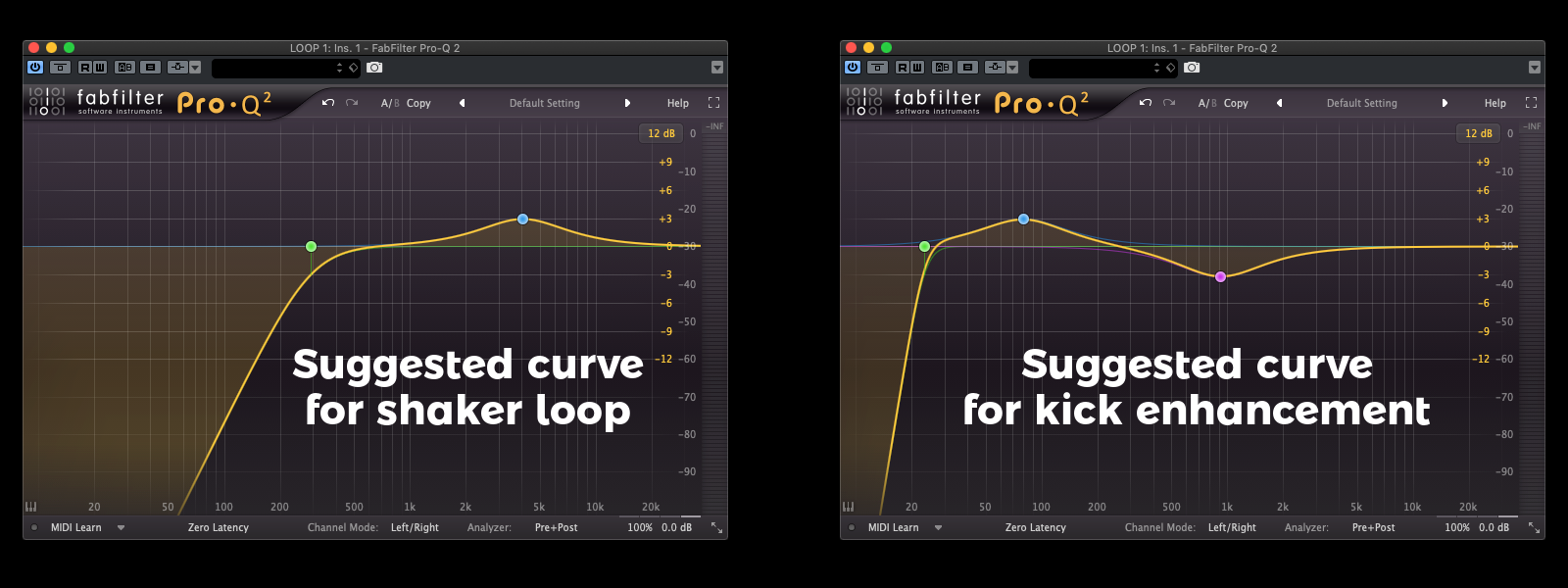This screenshot has height=588, width=1568.
Task: Click Zero Latency processing mode in left window
Action: point(219,528)
